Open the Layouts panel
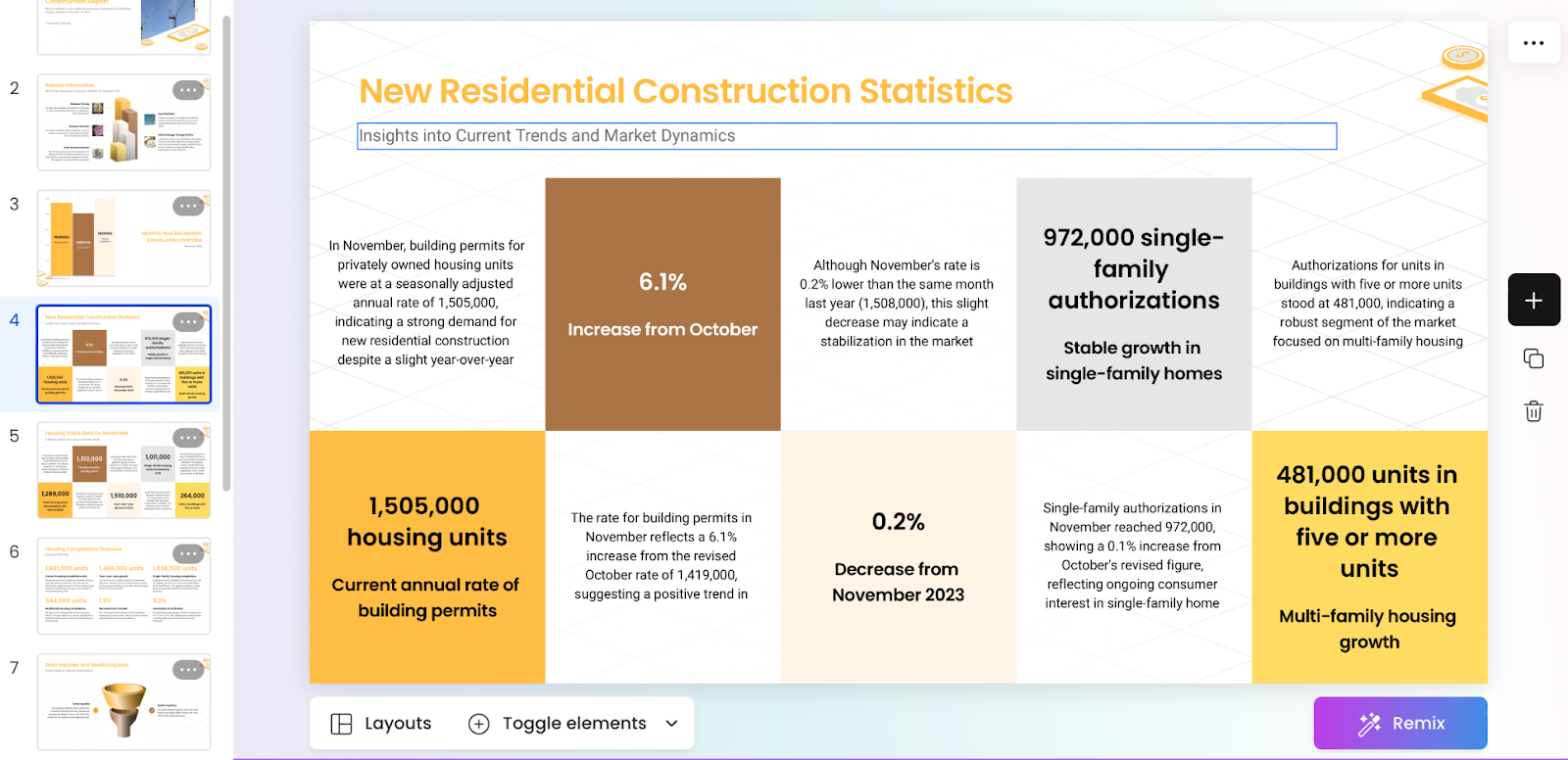 tap(381, 724)
